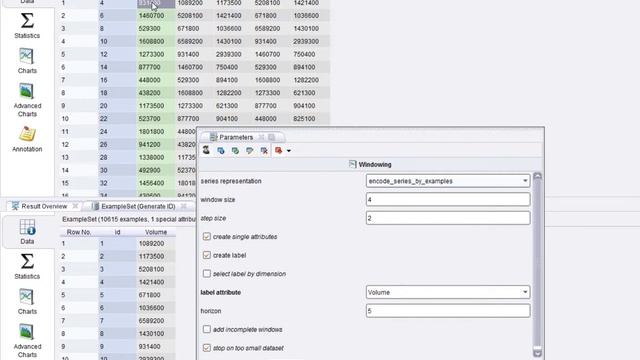The image size is (640, 360).
Task: Select green cell 529300 in upper row 3
Action: tap(156, 29)
